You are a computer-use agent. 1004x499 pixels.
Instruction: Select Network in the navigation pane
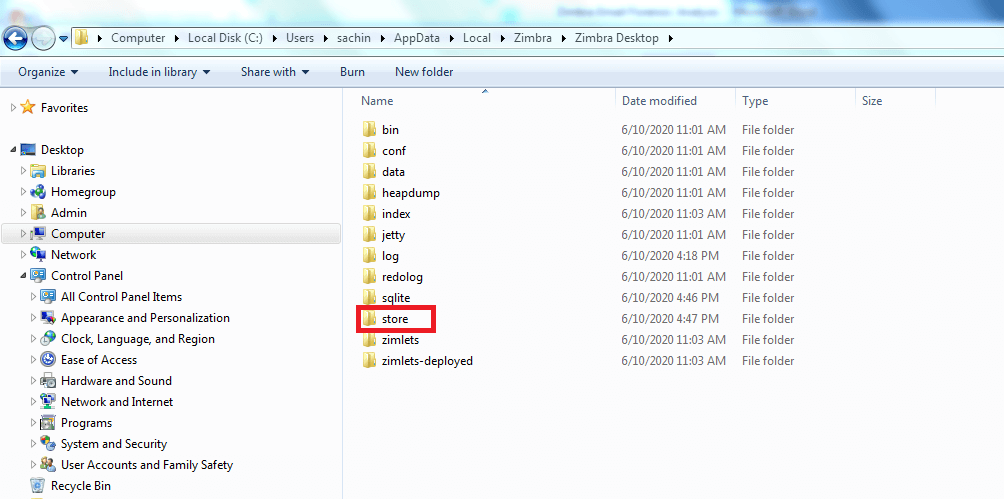coord(74,255)
